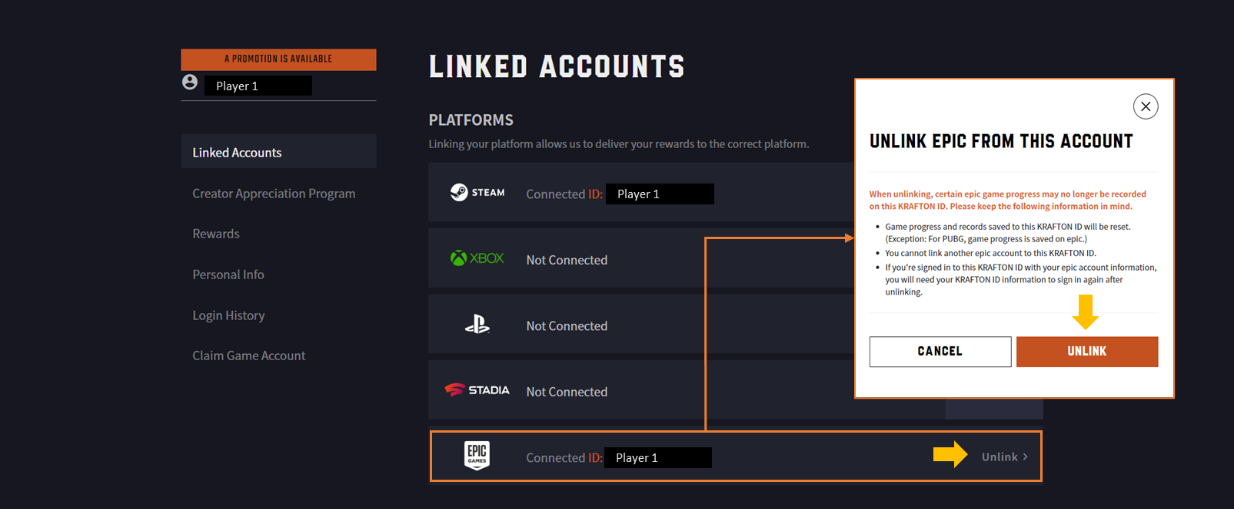Open Creator Appreciation Program page

click(273, 193)
